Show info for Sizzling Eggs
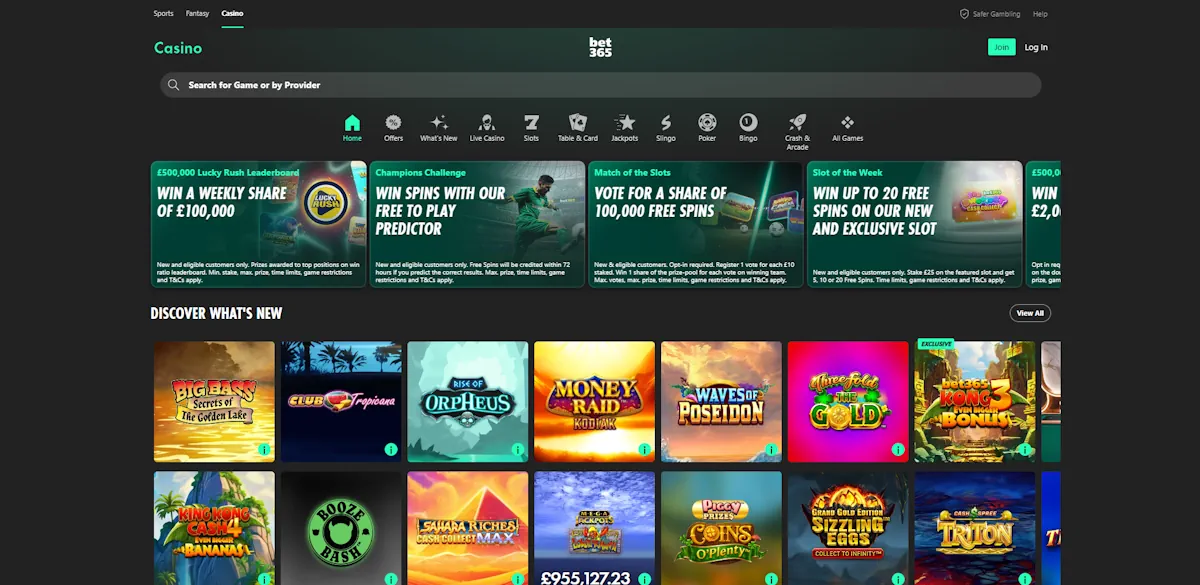 click(x=898, y=579)
